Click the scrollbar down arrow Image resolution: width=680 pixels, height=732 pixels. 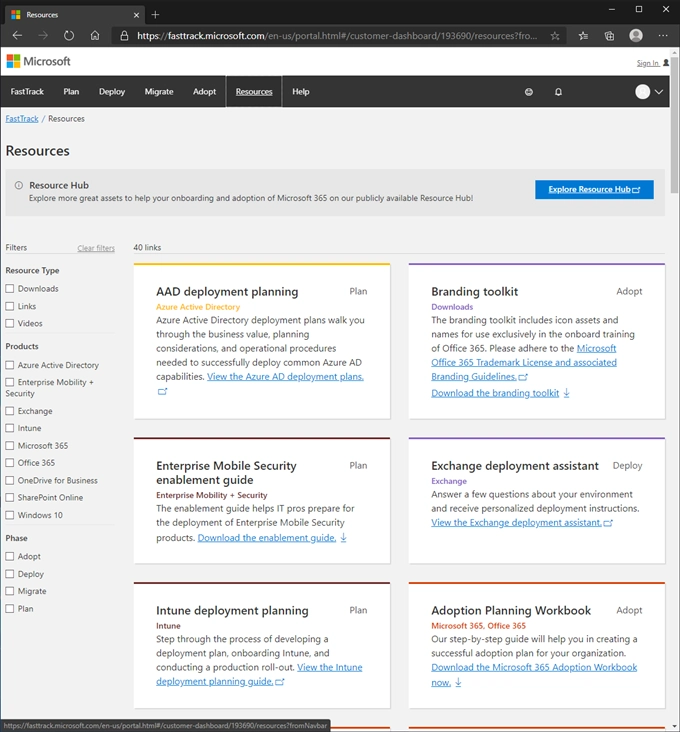(x=674, y=727)
